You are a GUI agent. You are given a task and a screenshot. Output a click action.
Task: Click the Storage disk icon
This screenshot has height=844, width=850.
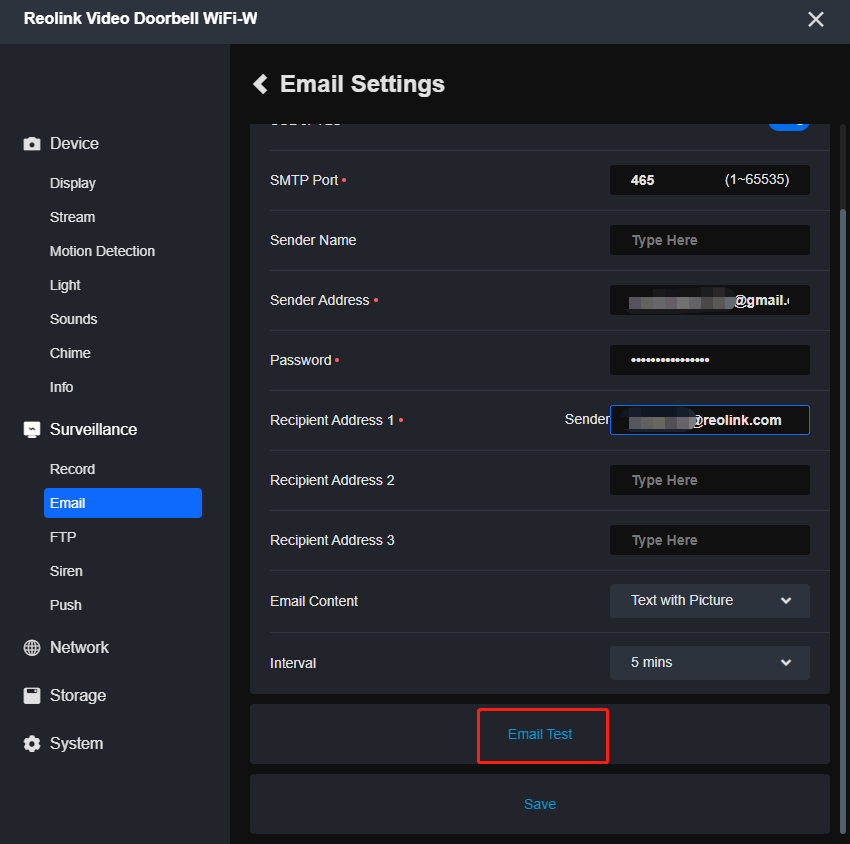(x=32, y=695)
